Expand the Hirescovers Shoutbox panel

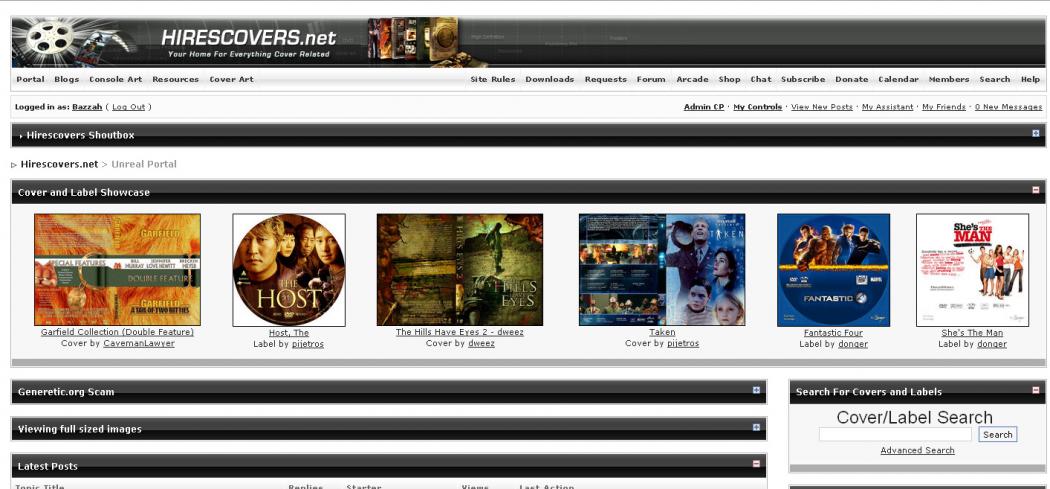point(1036,134)
